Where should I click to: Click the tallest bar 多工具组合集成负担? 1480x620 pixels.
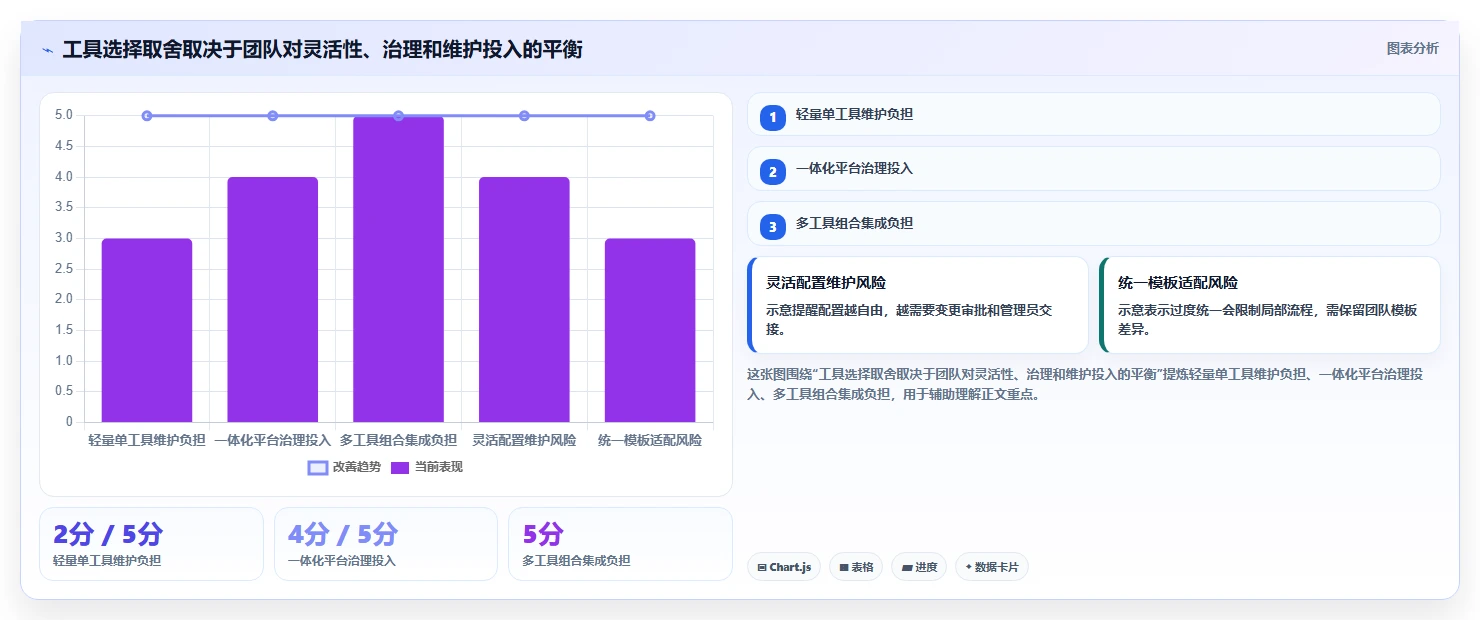398,269
